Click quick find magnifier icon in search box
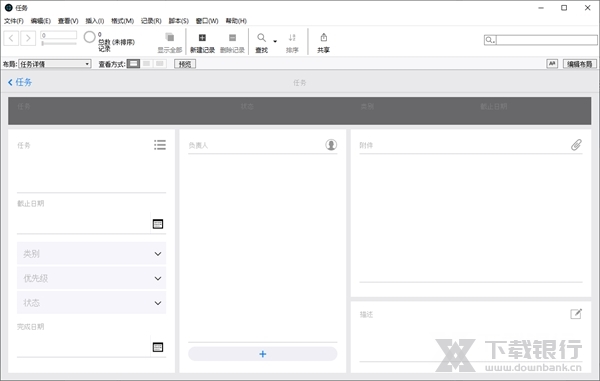600x381 pixels. point(490,40)
